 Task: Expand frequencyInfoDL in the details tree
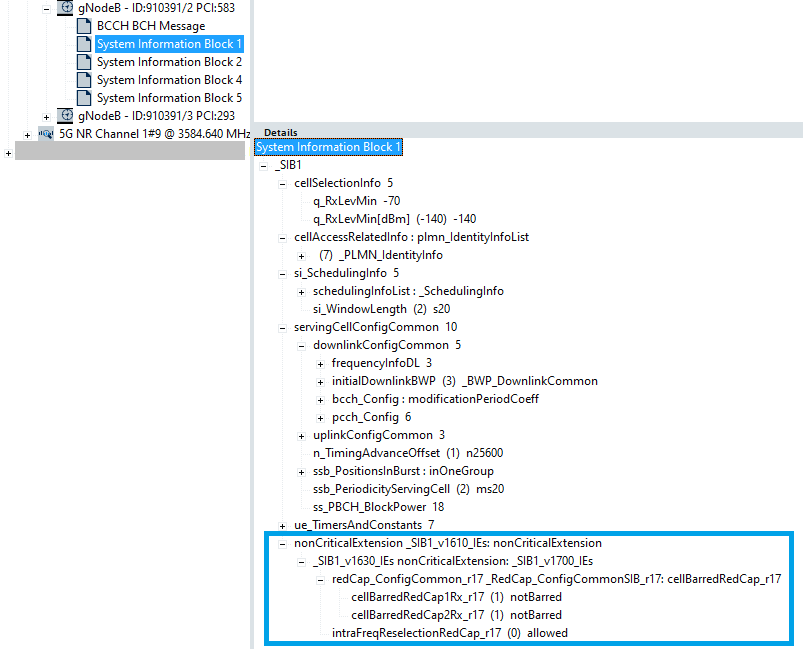coord(321,363)
